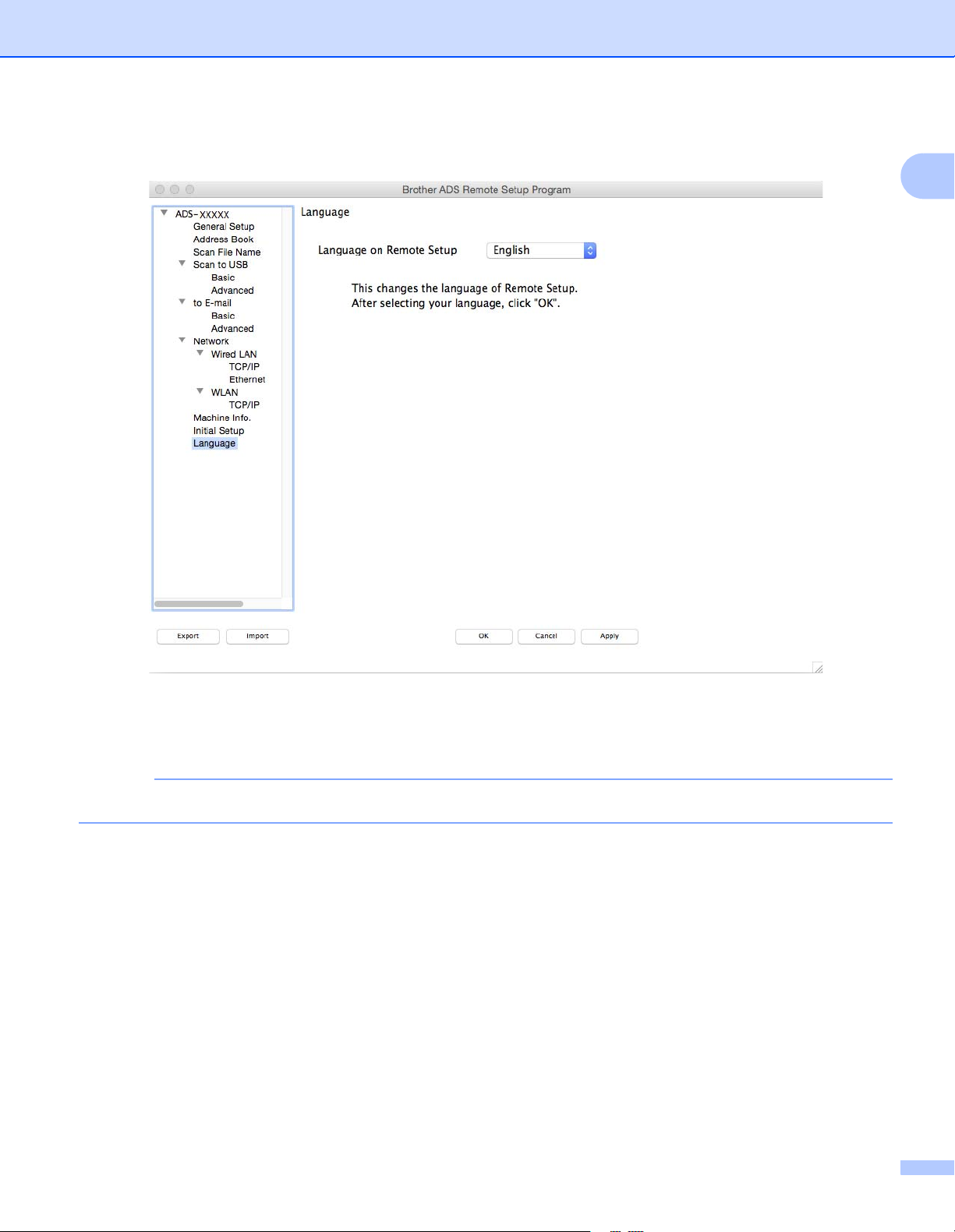
Task: Open the Language on Remote Setup dropdown
Action: pos(541,250)
